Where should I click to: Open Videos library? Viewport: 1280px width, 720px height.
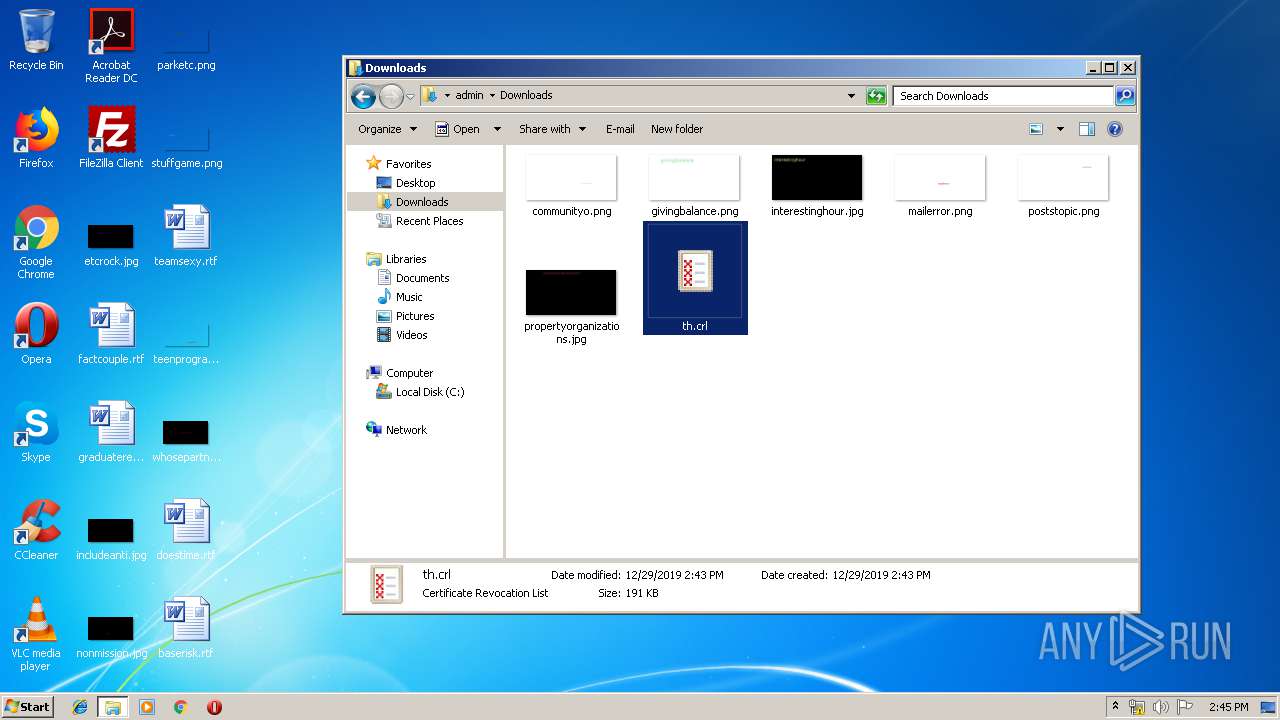(402, 335)
